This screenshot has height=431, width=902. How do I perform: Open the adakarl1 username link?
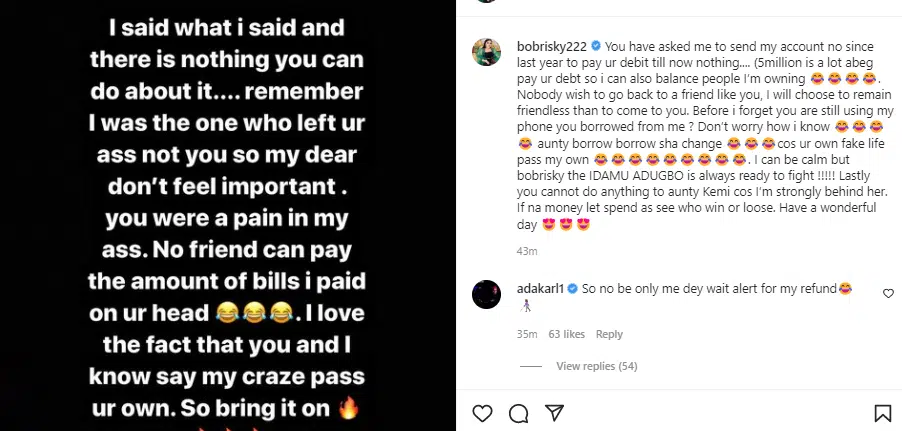click(x=537, y=288)
